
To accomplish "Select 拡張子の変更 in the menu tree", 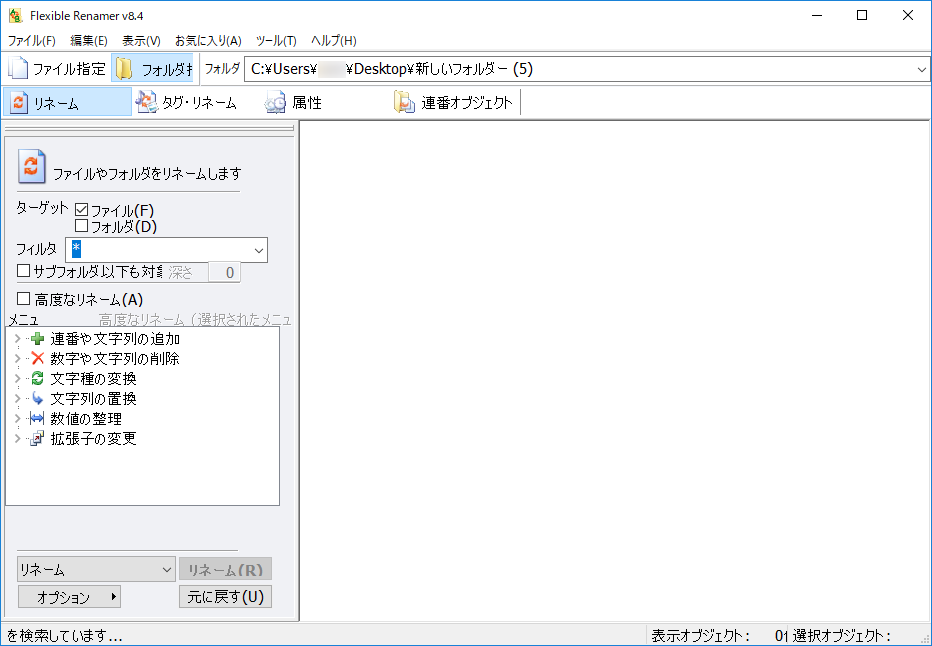I will [x=93, y=439].
